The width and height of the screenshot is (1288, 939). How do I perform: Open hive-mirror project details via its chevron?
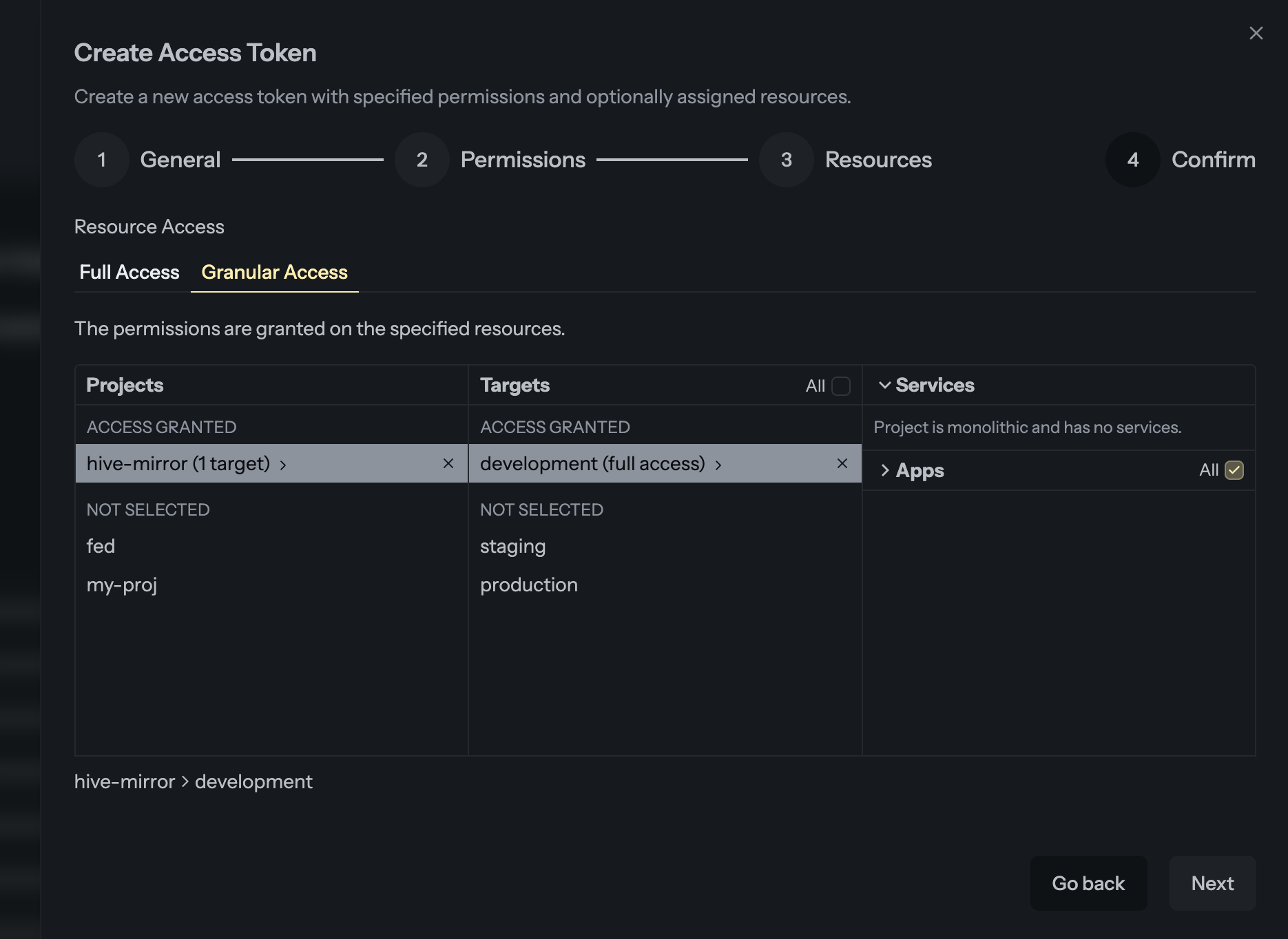click(x=284, y=465)
